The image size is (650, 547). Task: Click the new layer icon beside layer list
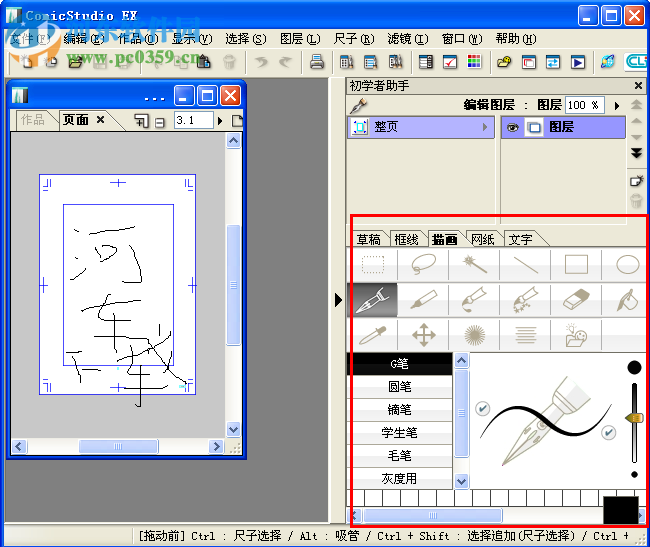(636, 181)
